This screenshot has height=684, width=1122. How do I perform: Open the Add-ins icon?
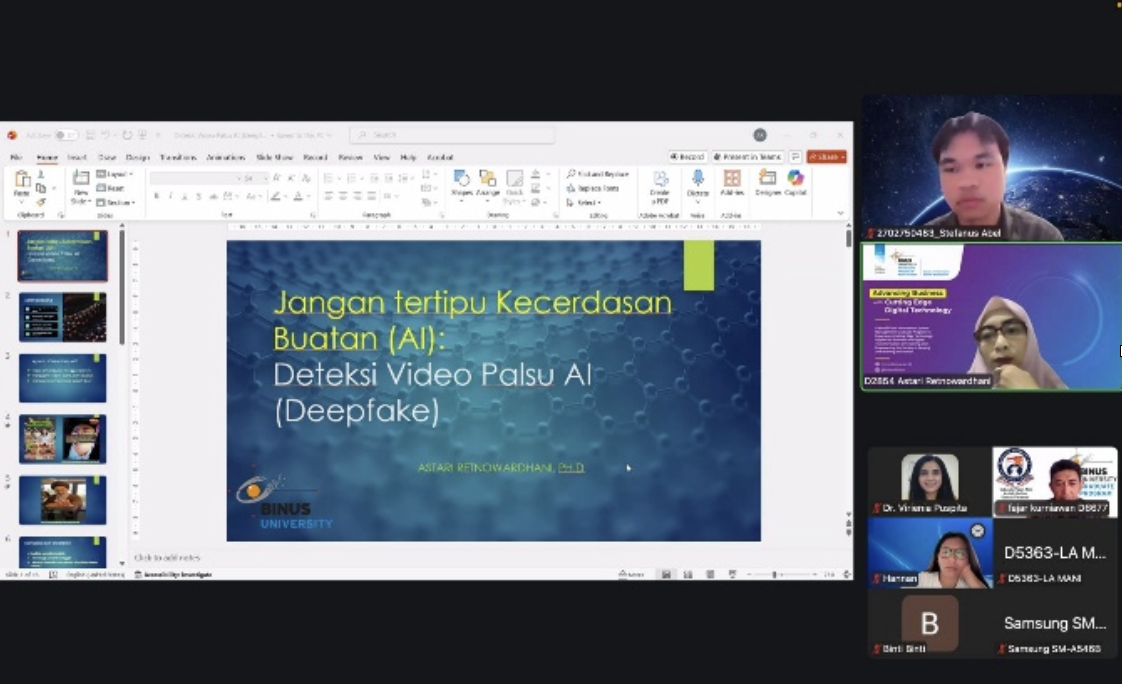click(732, 182)
